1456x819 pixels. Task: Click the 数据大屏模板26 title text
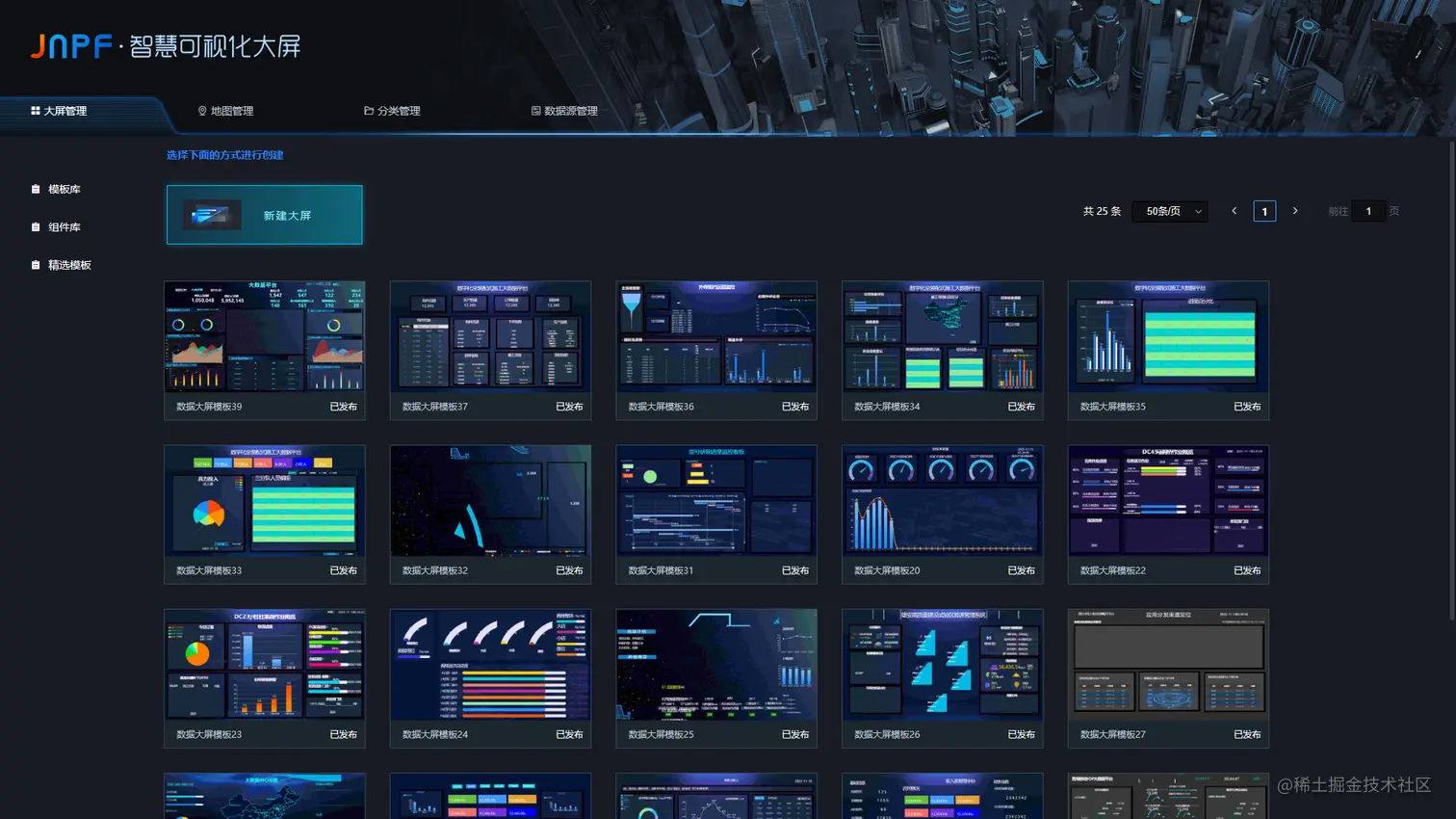click(x=887, y=734)
